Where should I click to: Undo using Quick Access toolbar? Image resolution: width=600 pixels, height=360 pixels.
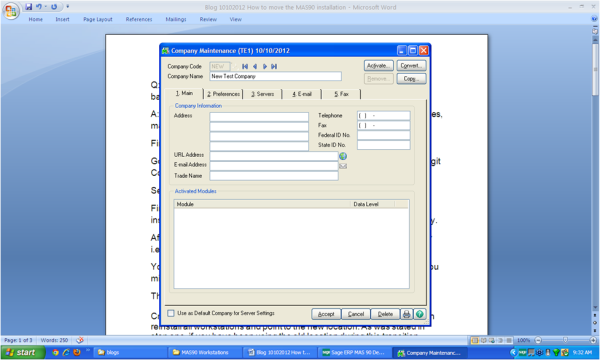click(39, 7)
